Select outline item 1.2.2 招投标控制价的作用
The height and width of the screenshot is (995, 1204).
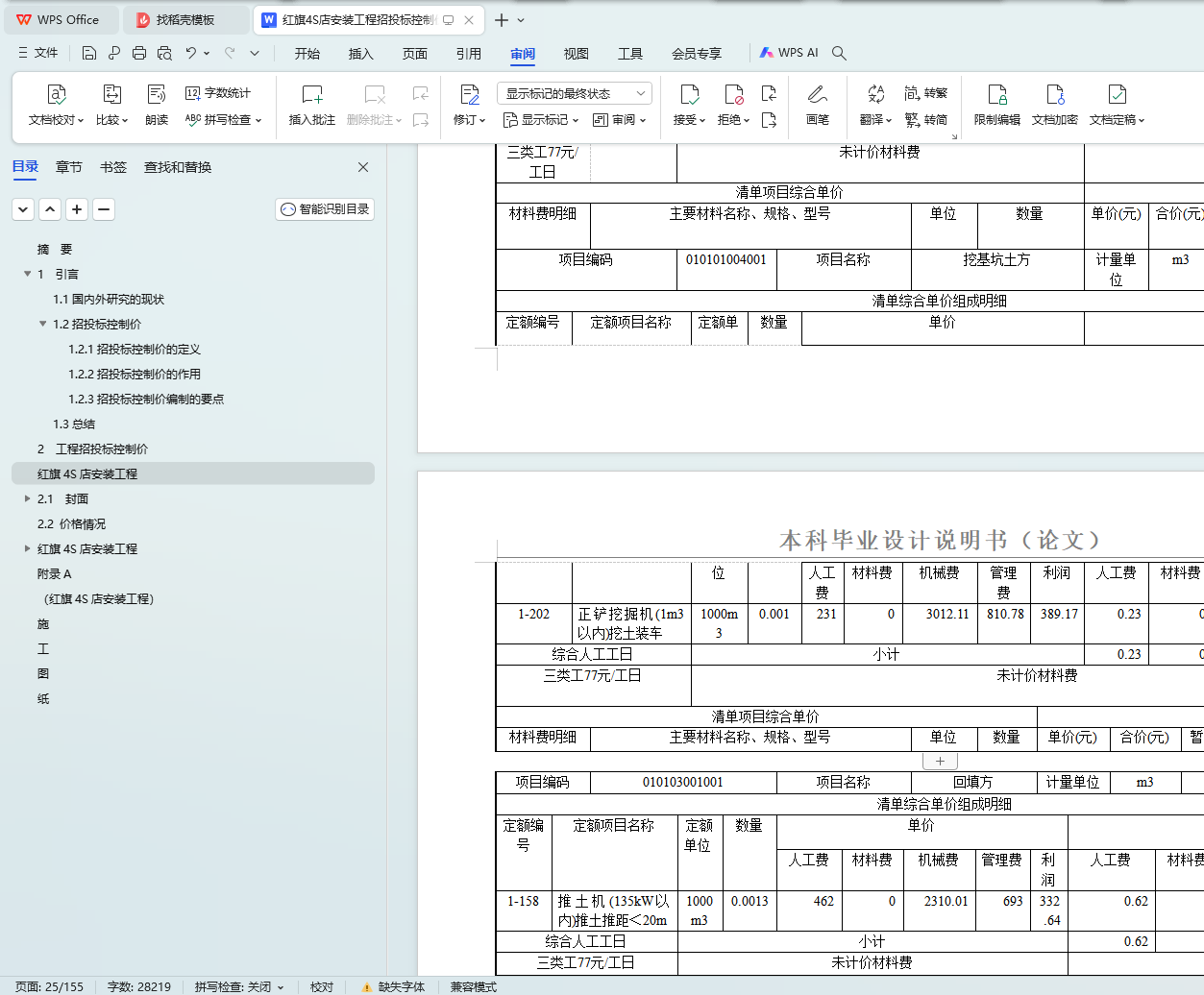(135, 375)
